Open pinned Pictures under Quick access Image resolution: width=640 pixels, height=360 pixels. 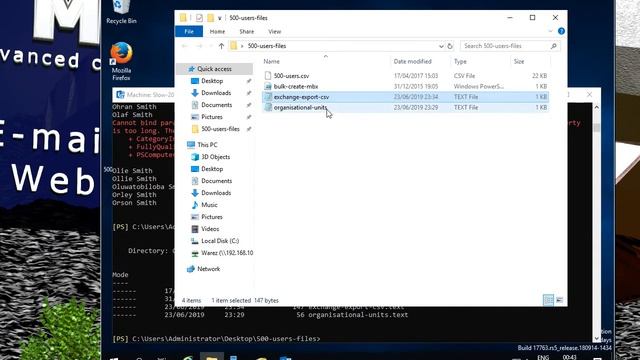point(212,117)
